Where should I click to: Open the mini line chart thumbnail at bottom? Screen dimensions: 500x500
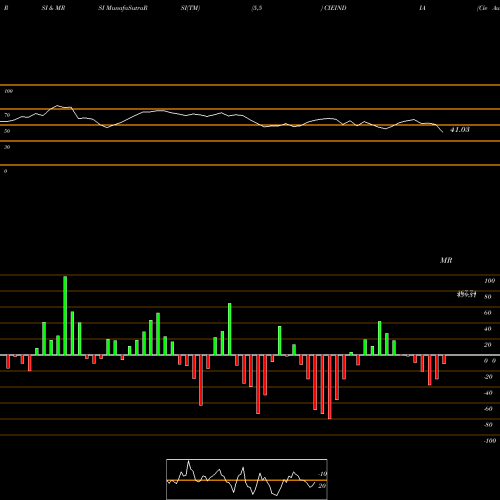(247, 479)
